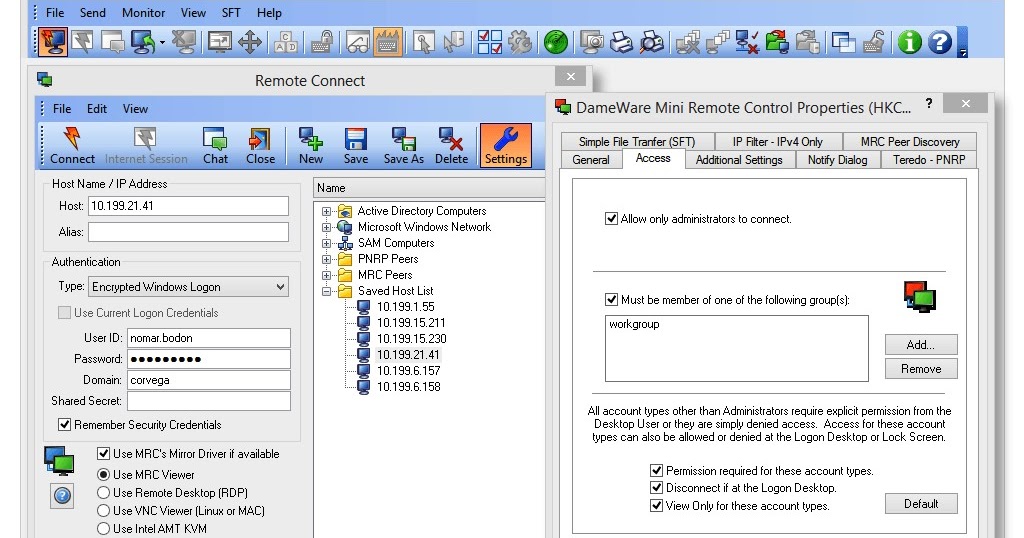Click the lightning monitor Connect icon in top toolbar

click(x=53, y=42)
